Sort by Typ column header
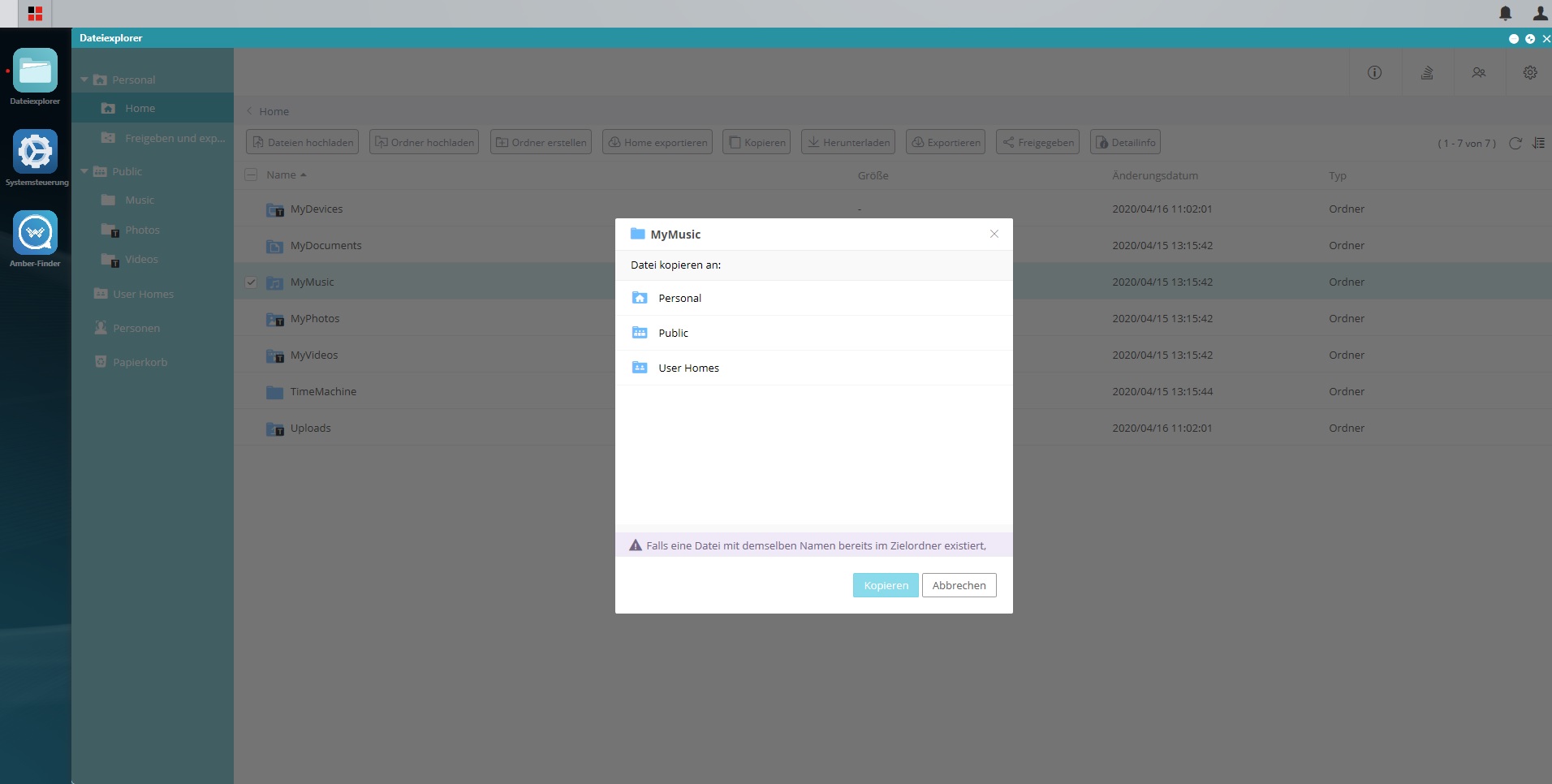This screenshot has height=784, width=1552. pos(1338,175)
